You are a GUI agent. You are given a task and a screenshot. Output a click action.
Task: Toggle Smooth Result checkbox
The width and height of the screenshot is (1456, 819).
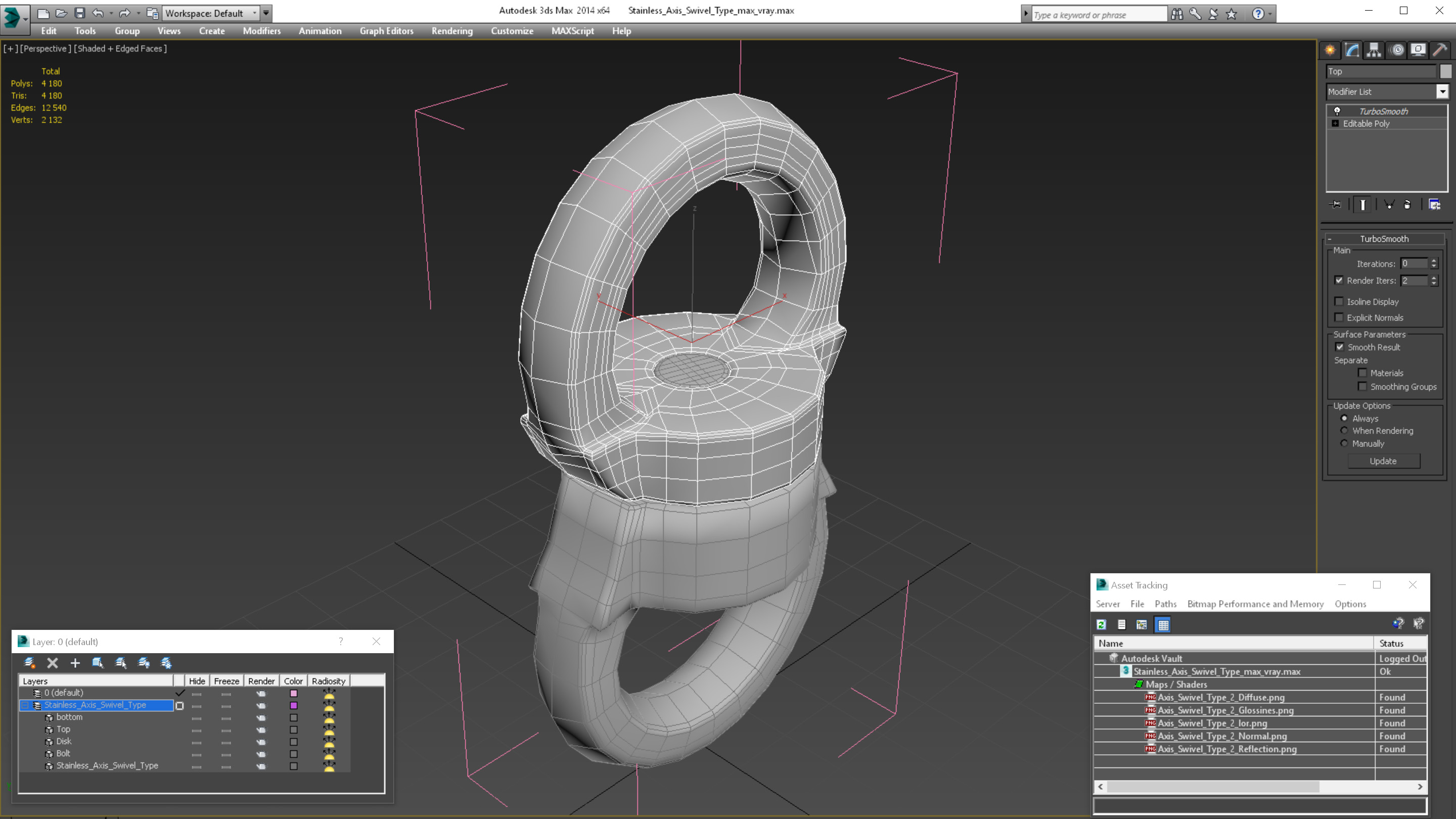click(1339, 347)
